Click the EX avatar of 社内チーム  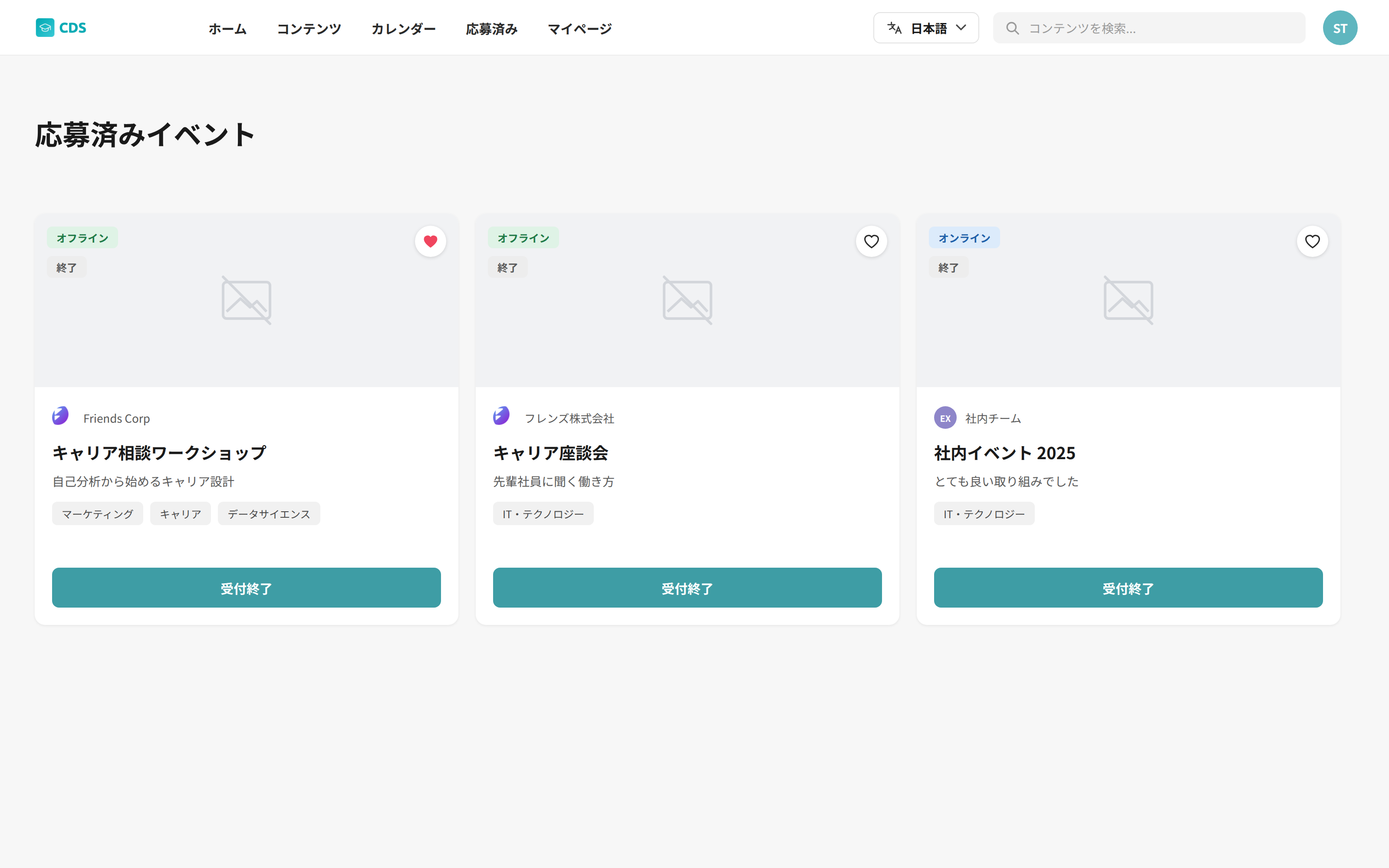pos(945,418)
